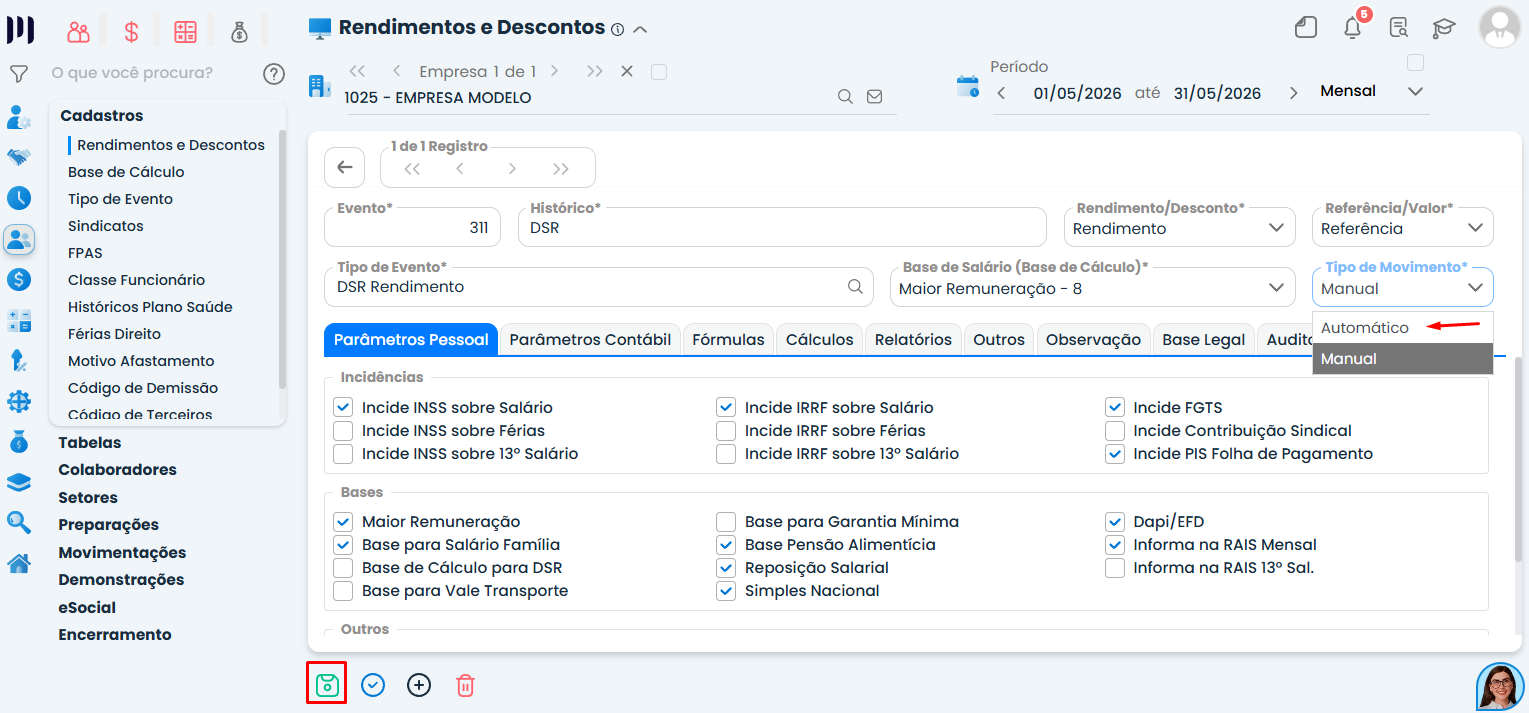This screenshot has width=1529, height=713.
Task: Click the help question mark icon
Action: [273, 73]
